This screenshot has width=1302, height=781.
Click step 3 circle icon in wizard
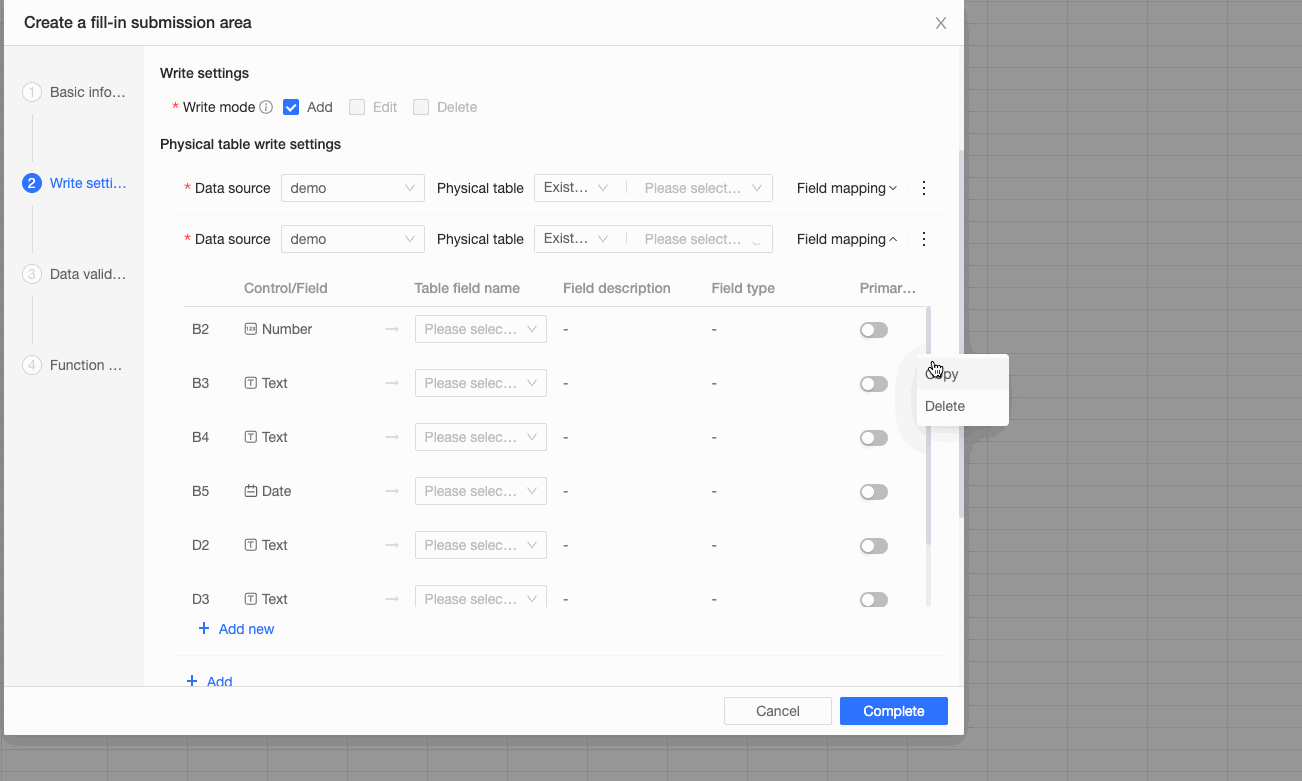click(x=32, y=274)
